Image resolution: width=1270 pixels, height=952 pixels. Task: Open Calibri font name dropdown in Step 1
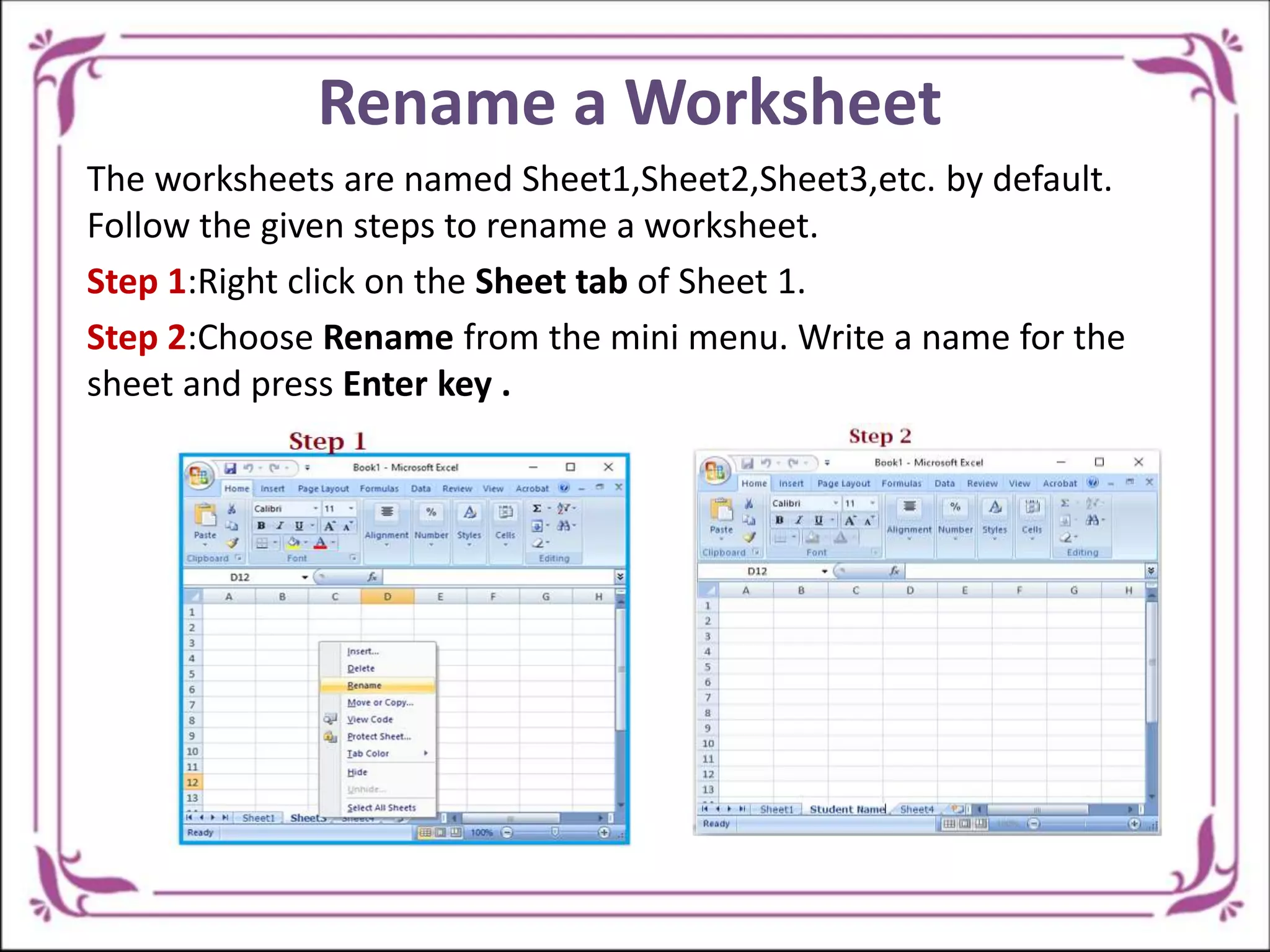coord(316,508)
